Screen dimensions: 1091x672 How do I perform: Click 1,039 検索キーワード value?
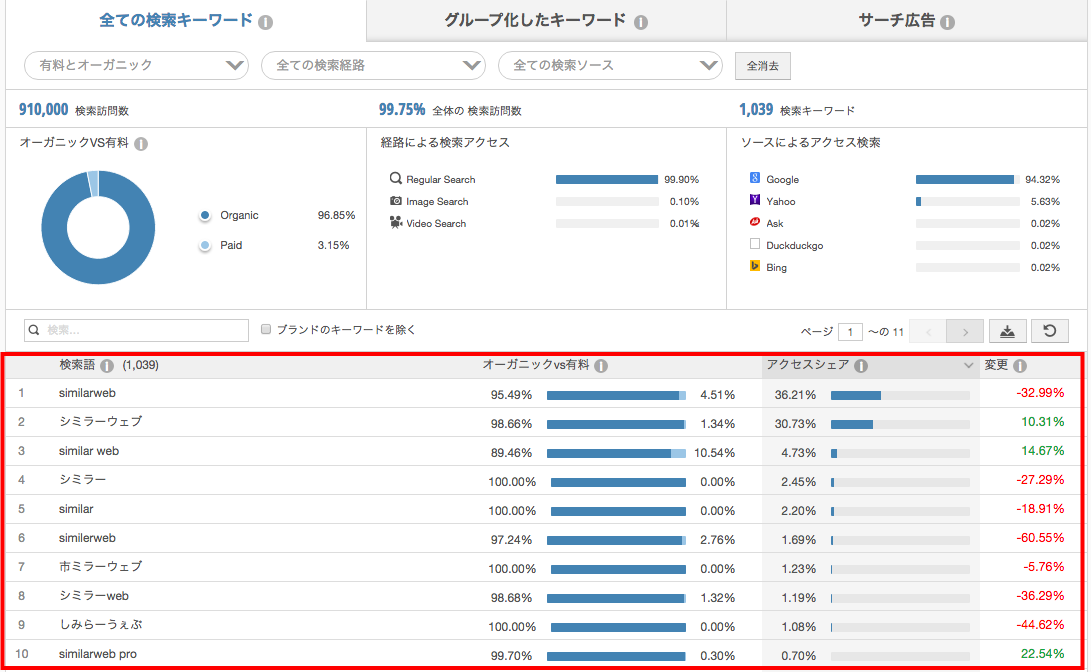(x=756, y=110)
